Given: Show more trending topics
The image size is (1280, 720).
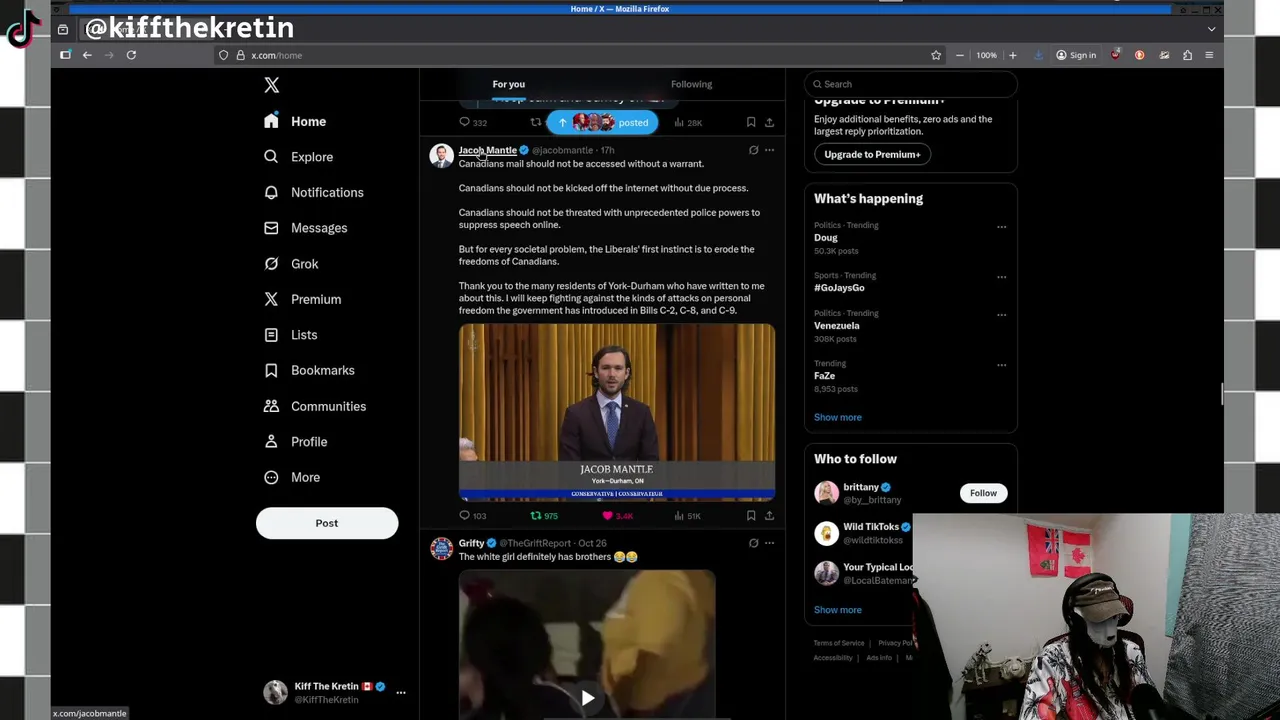Looking at the screenshot, I should tap(837, 417).
